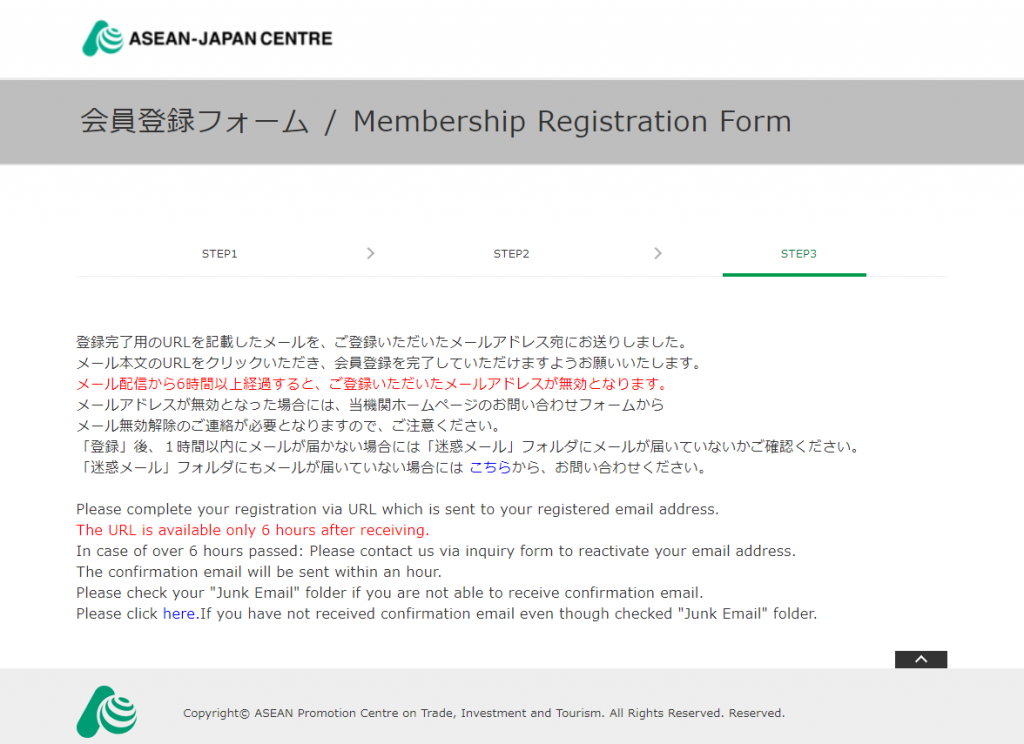Click the footer copyright text

[484, 713]
